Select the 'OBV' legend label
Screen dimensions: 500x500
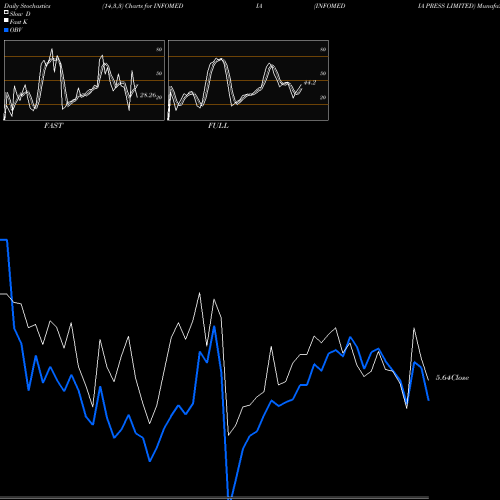tap(16, 30)
